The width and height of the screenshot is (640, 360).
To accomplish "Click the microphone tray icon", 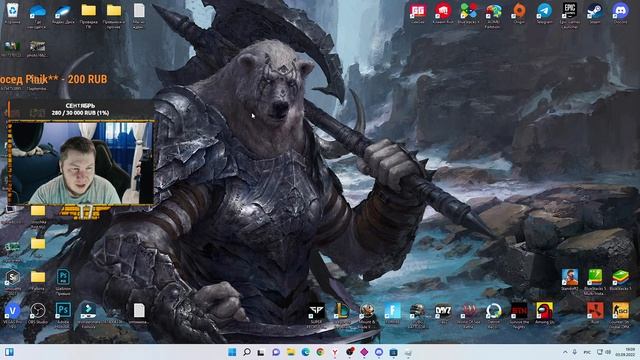I will (x=575, y=352).
